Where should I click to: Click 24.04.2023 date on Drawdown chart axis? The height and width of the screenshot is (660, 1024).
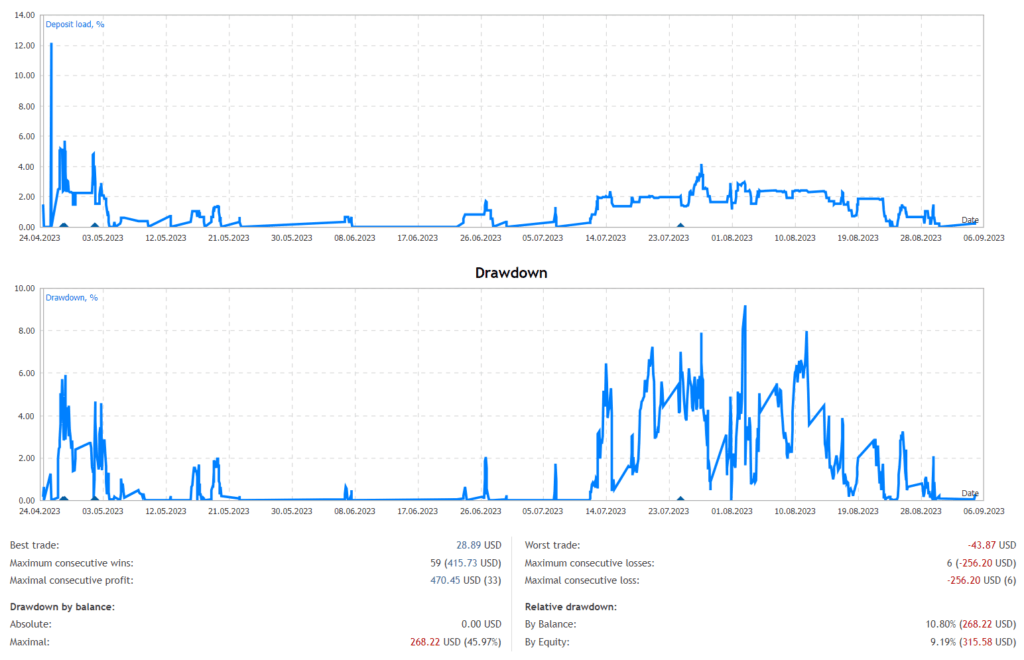coord(41,510)
